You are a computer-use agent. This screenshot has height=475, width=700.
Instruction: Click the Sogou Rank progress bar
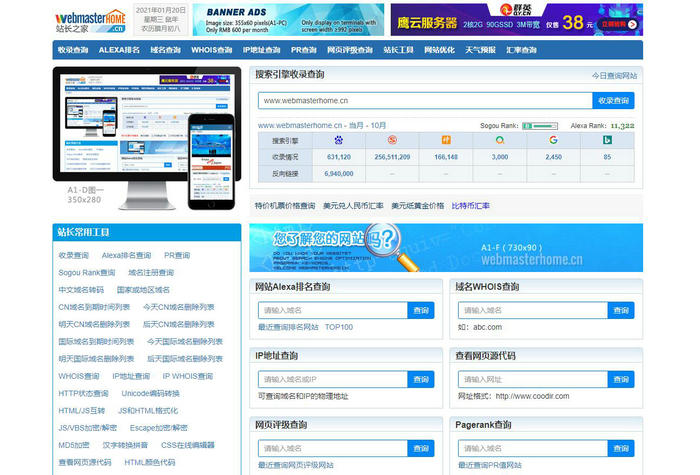[540, 126]
